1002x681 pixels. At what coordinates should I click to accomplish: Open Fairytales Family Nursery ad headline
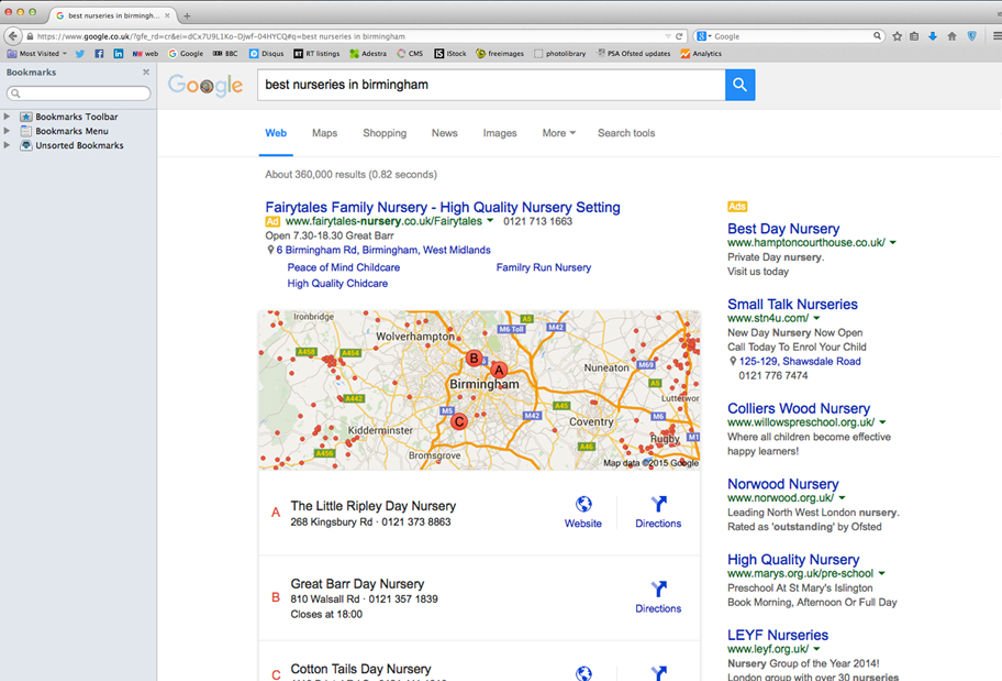443,207
